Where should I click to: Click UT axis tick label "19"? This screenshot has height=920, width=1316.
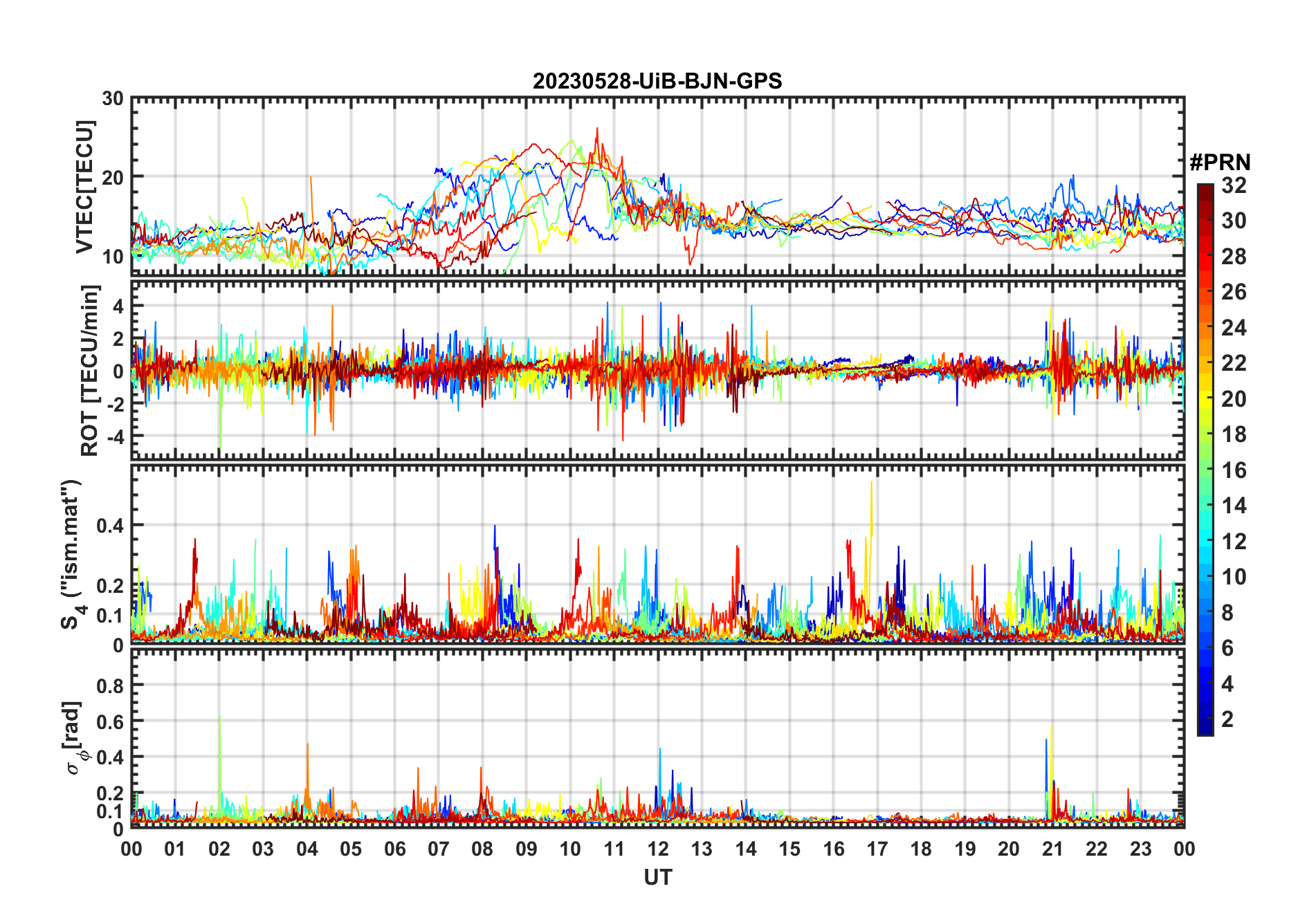point(965,849)
